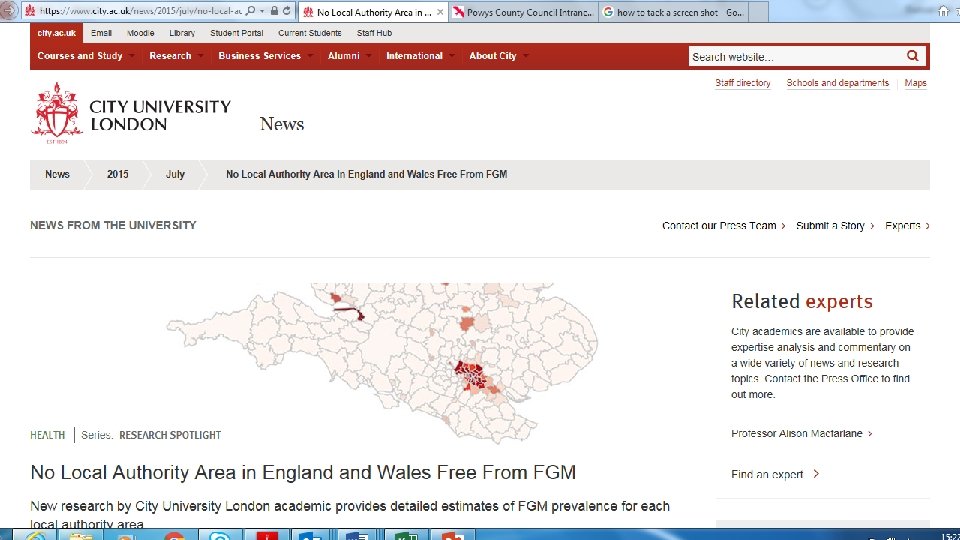Click the site search magnifier button
960x540 pixels.
912,56
